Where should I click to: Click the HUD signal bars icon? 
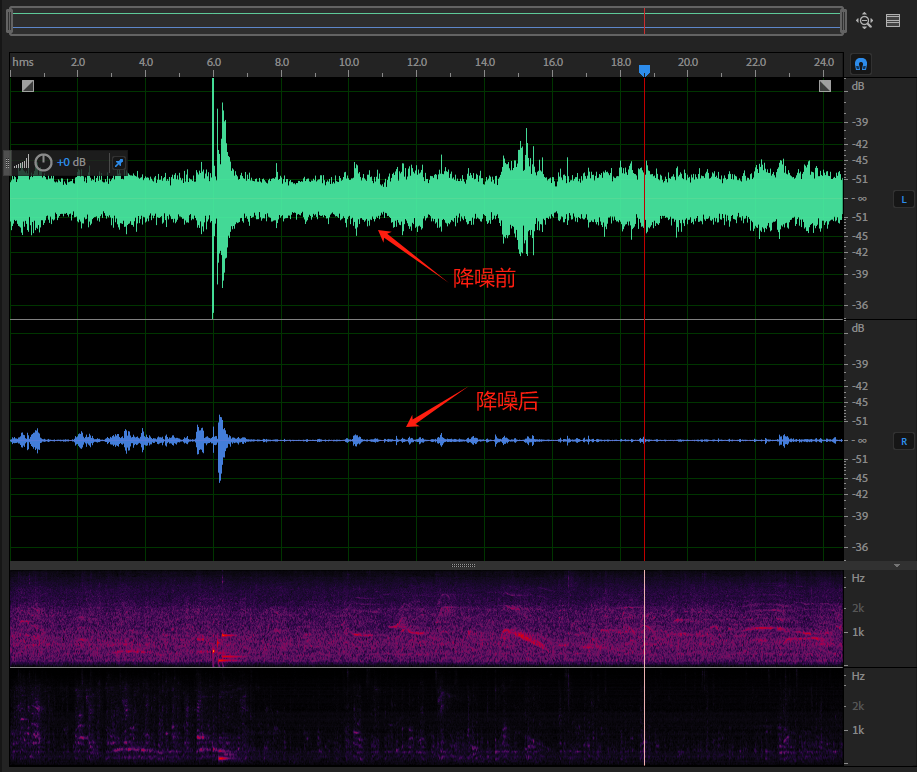coord(22,162)
